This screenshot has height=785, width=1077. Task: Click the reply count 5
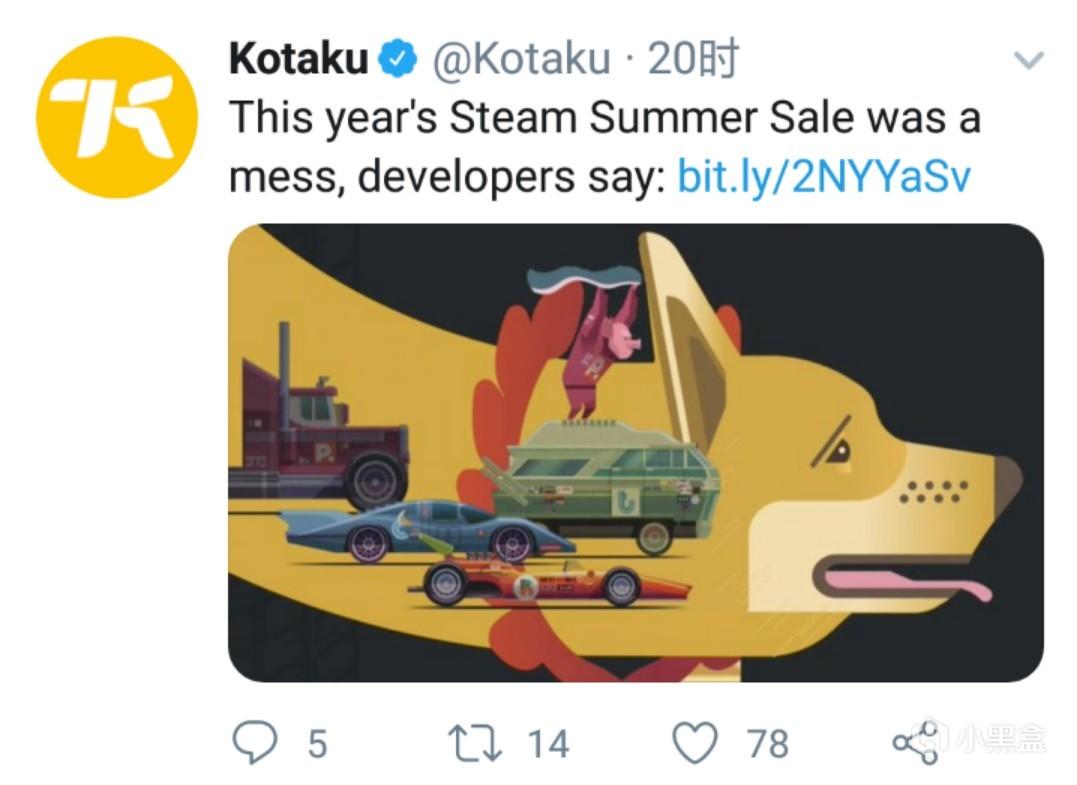pos(317,744)
